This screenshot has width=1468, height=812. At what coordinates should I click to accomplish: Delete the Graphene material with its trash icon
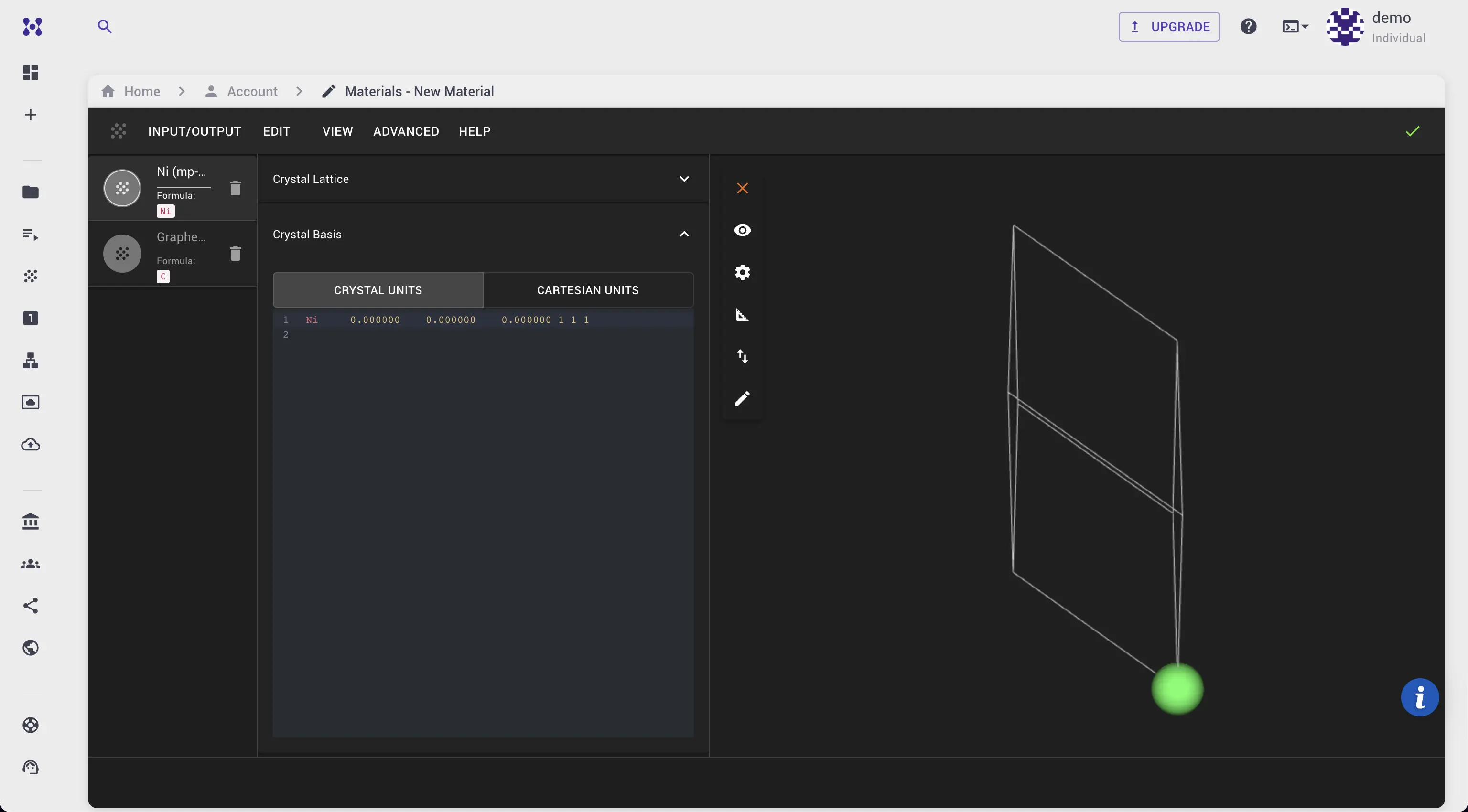[x=236, y=254]
